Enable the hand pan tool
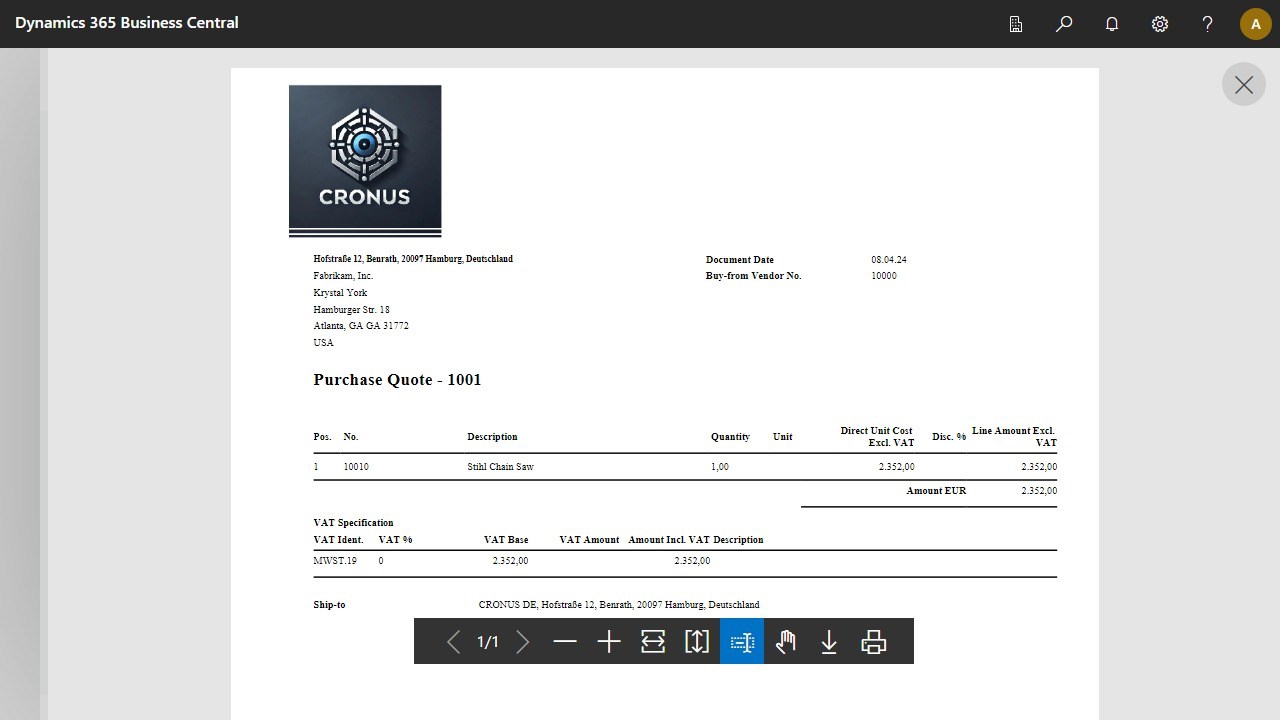 [x=786, y=641]
